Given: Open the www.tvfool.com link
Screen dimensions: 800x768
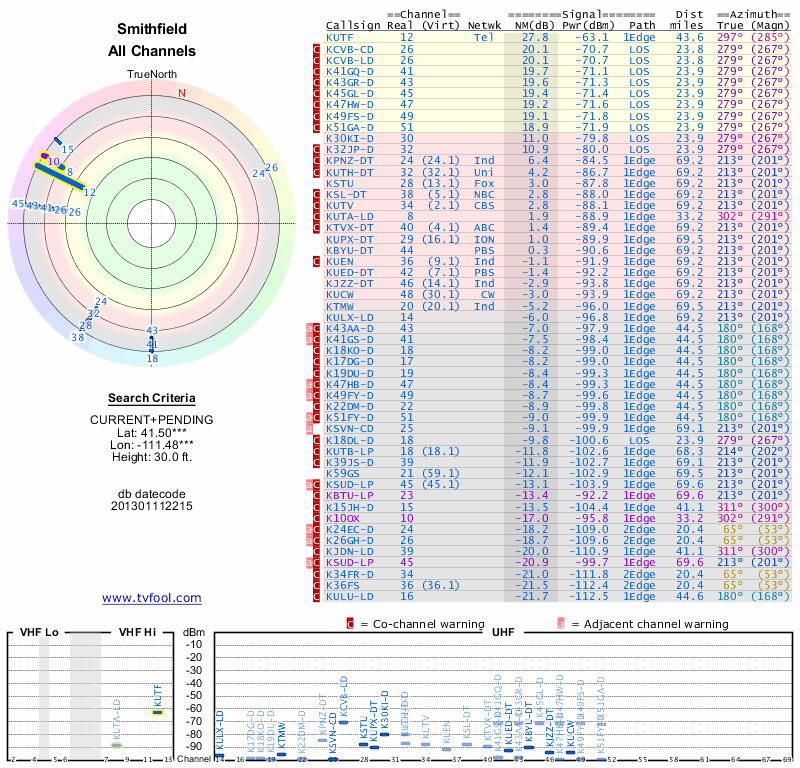Looking at the screenshot, I should [x=152, y=598].
